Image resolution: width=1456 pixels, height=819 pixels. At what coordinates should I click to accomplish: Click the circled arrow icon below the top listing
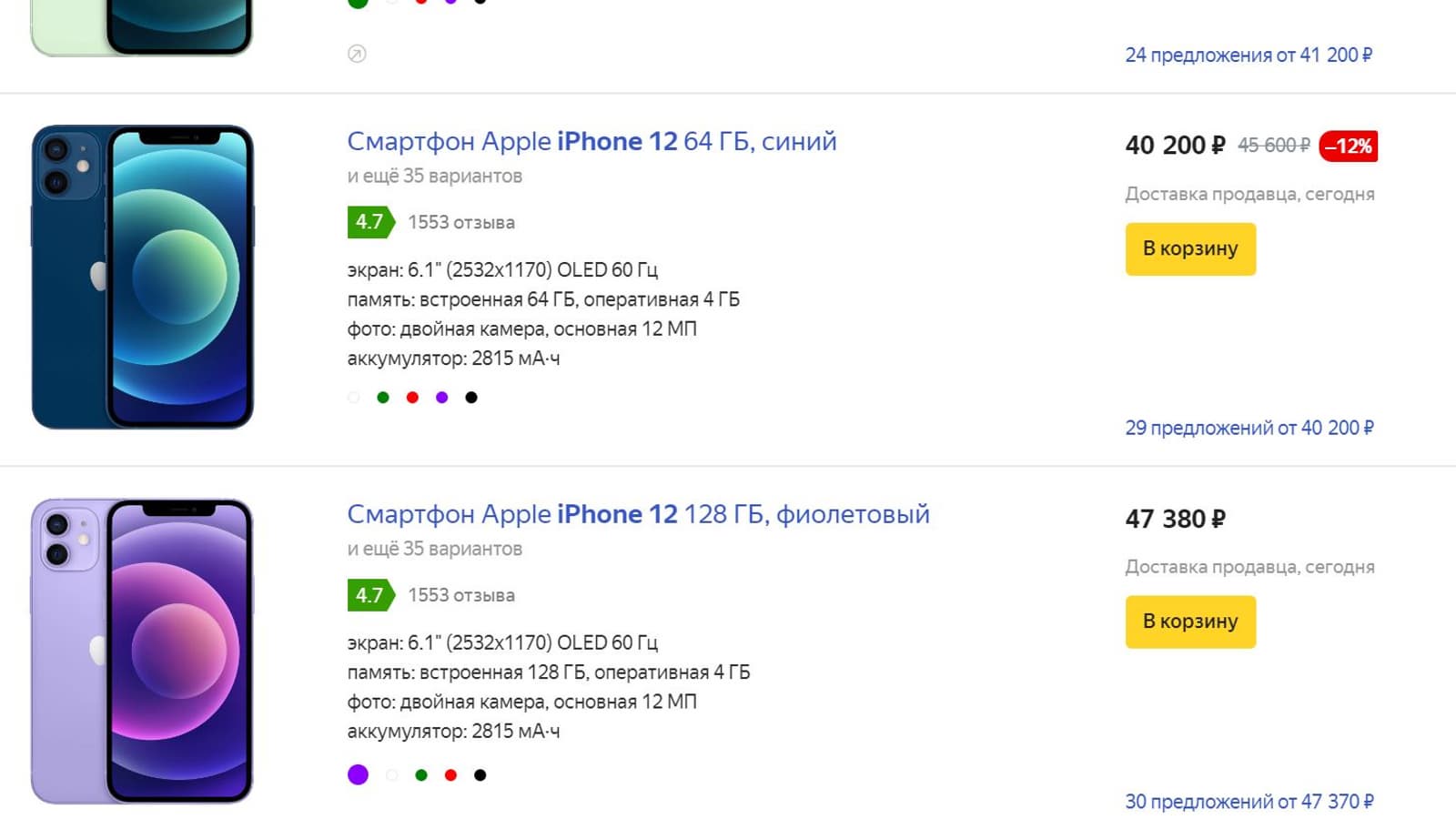(357, 54)
